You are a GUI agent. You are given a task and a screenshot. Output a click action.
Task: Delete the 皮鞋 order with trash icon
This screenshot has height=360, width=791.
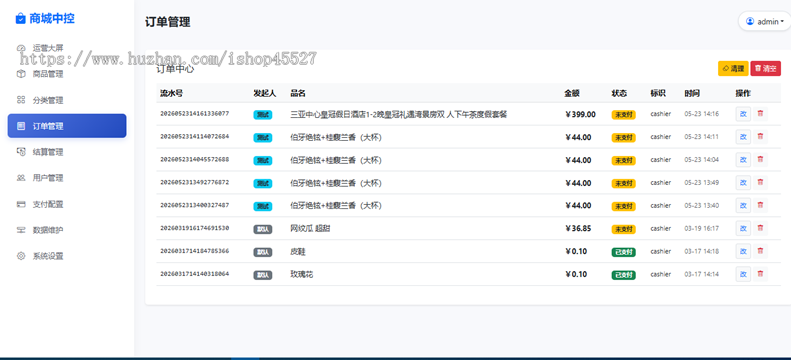(x=760, y=251)
